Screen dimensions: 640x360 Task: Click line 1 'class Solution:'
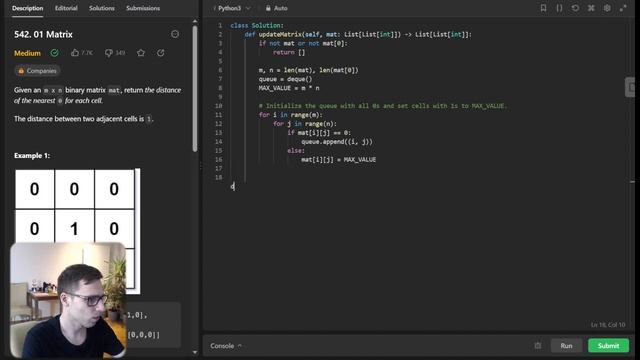tap(257, 25)
